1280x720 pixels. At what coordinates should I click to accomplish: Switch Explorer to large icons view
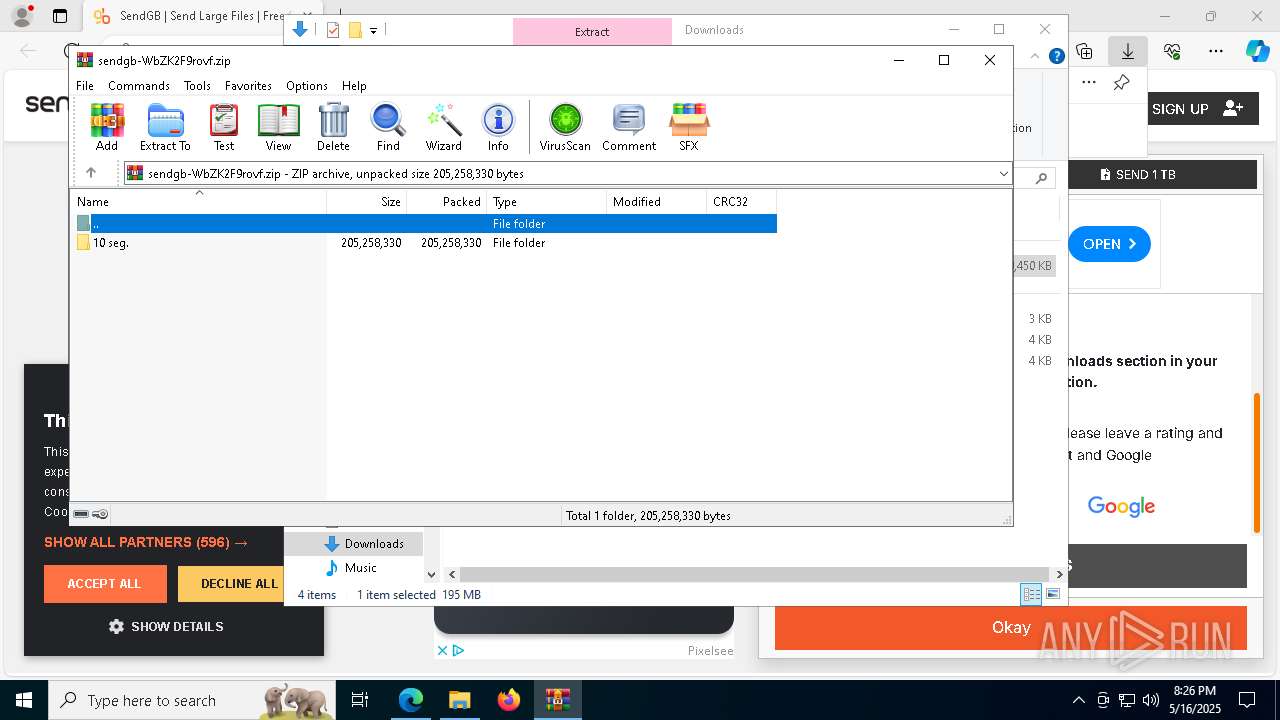pos(1053,595)
